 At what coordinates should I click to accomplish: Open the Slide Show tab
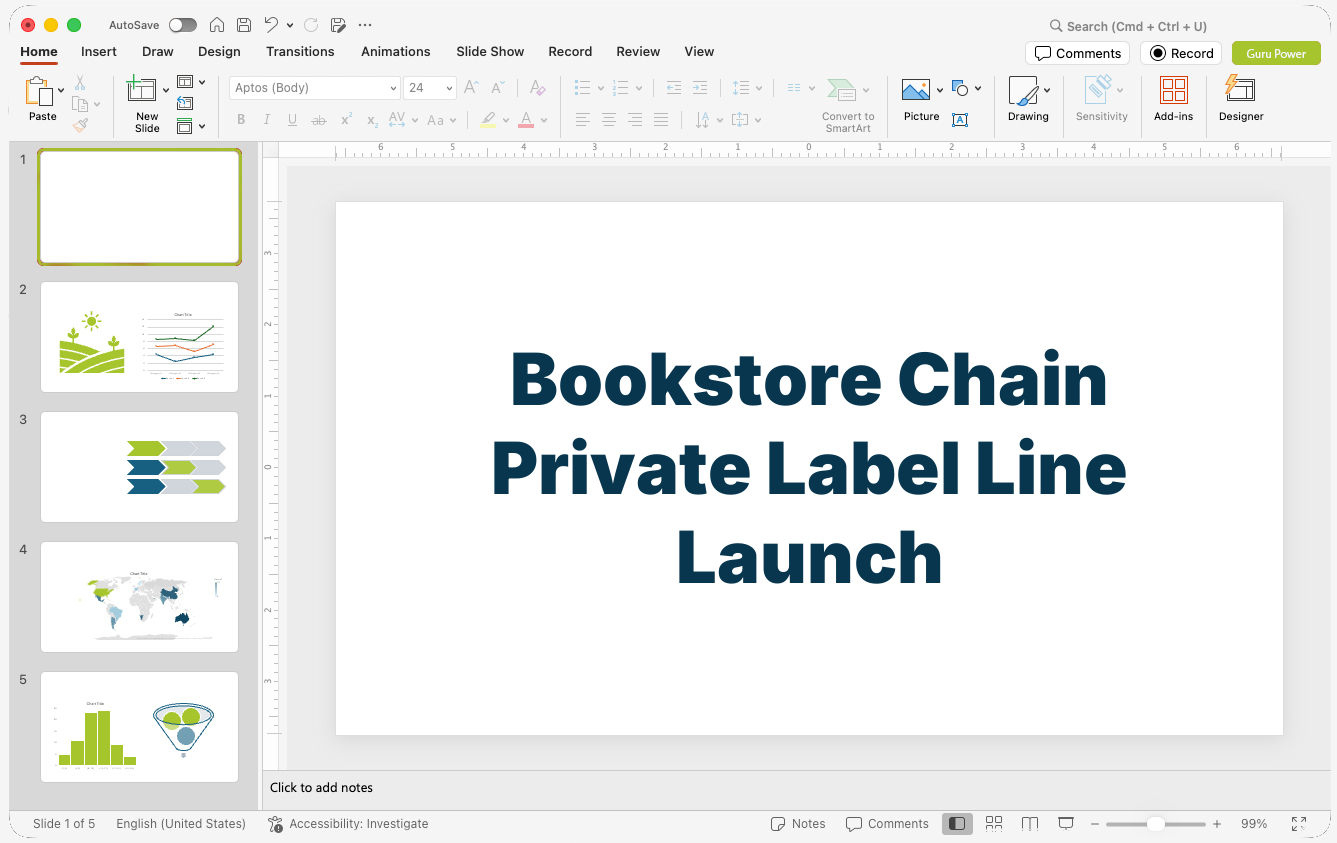click(490, 51)
